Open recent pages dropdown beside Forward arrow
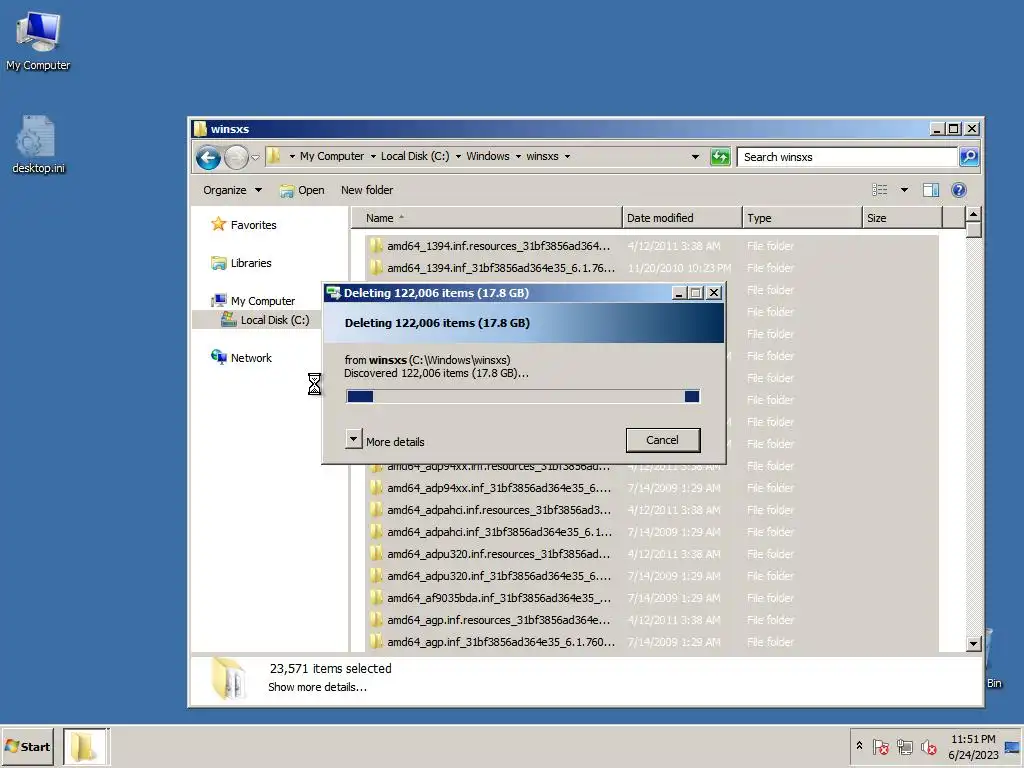The image size is (1024, 768). coord(255,157)
